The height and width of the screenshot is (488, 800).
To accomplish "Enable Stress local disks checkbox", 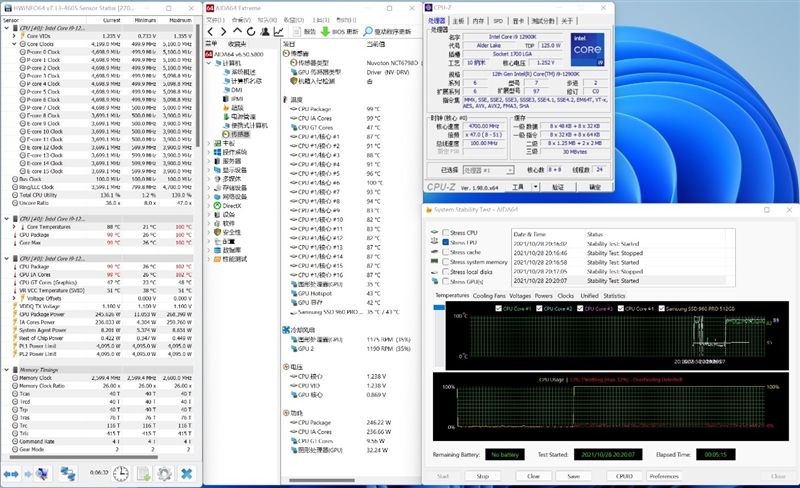I will (446, 272).
